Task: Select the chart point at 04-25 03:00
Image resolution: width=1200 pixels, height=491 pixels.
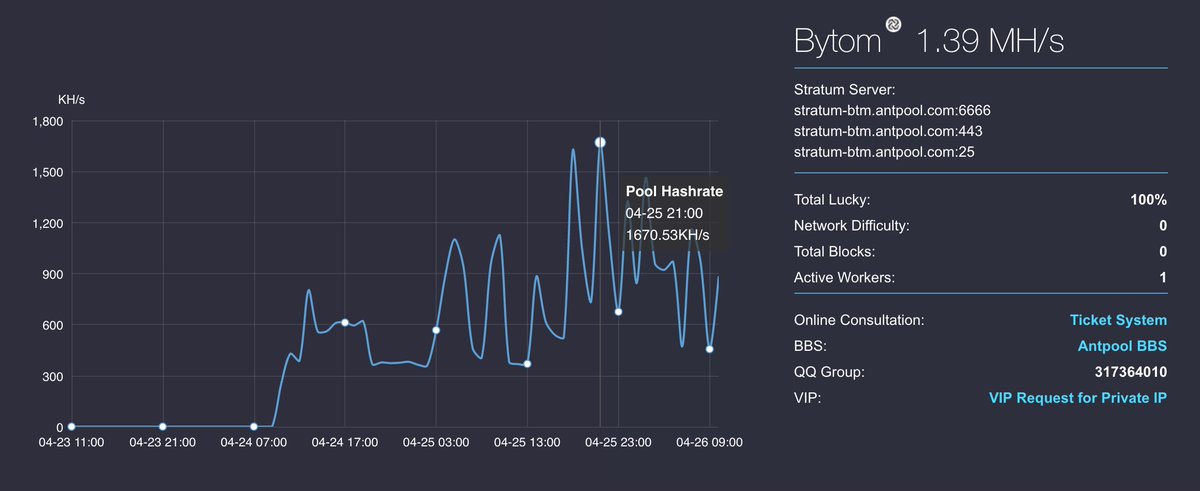Action: point(436,330)
